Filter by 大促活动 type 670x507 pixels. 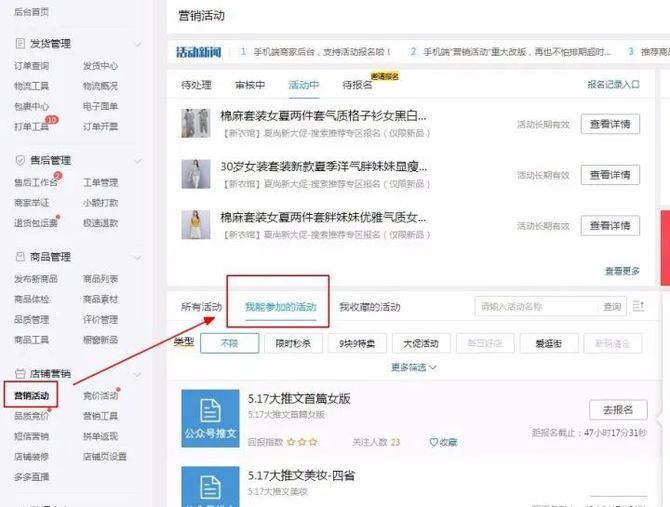coord(421,343)
